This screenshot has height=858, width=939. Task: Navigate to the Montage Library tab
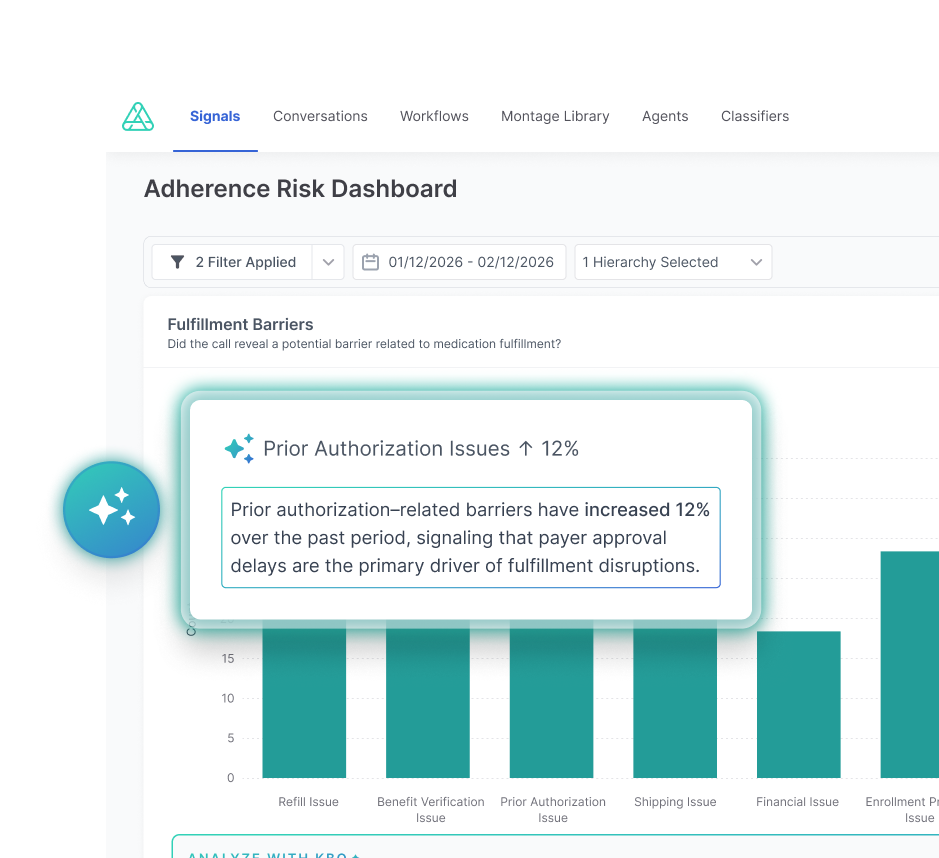[x=555, y=116]
